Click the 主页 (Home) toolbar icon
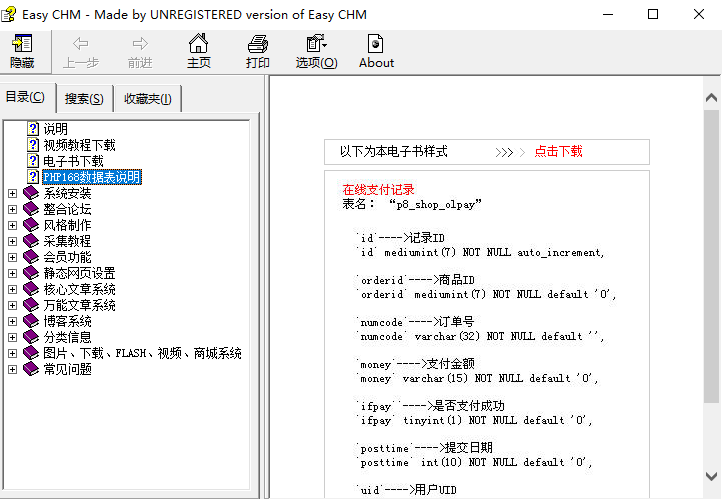Viewport: 722px width, 499px height. click(199, 50)
